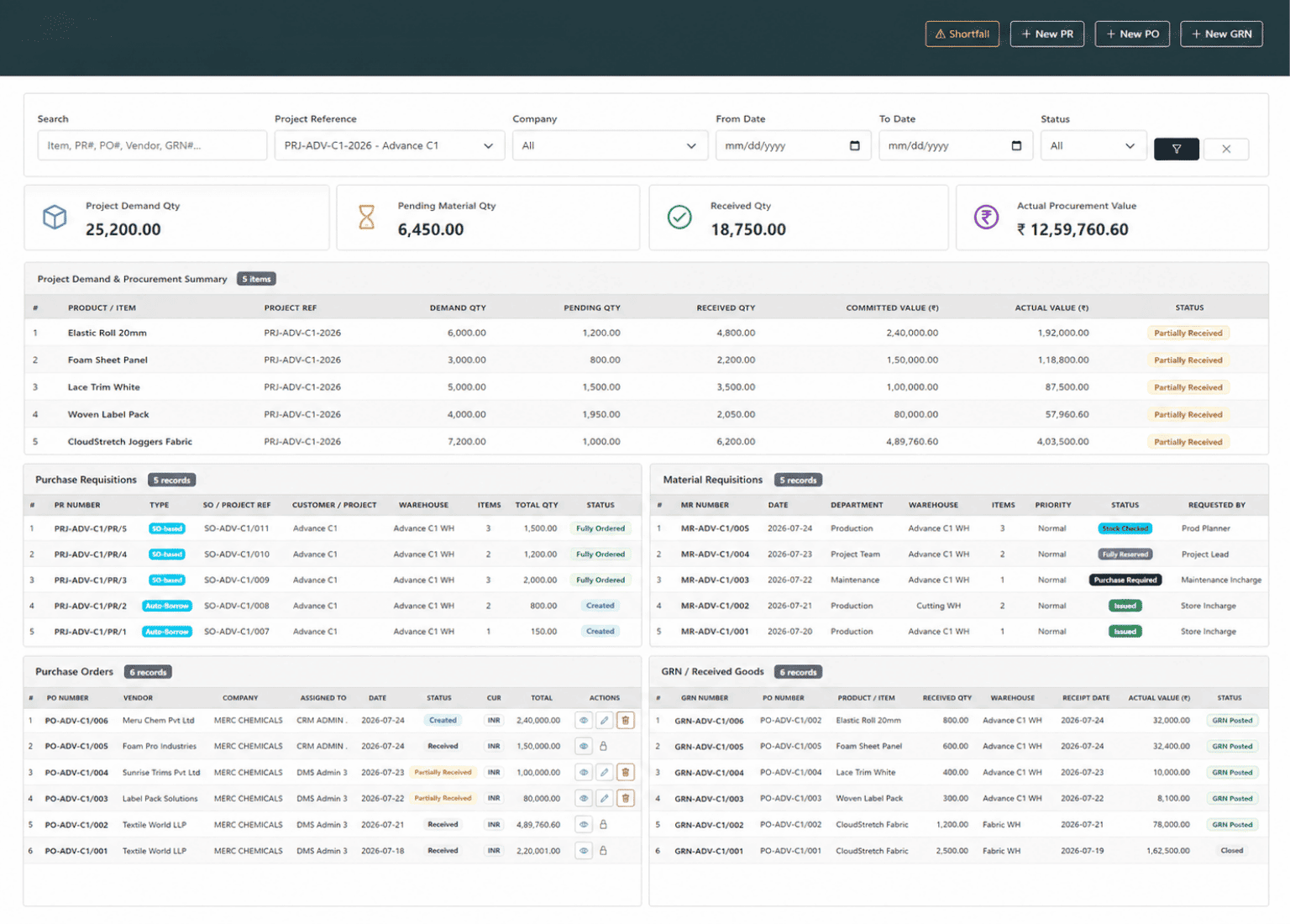View purchase order PO-ADV-C1/006 via eye icon
The image size is (1290, 924).
click(584, 720)
